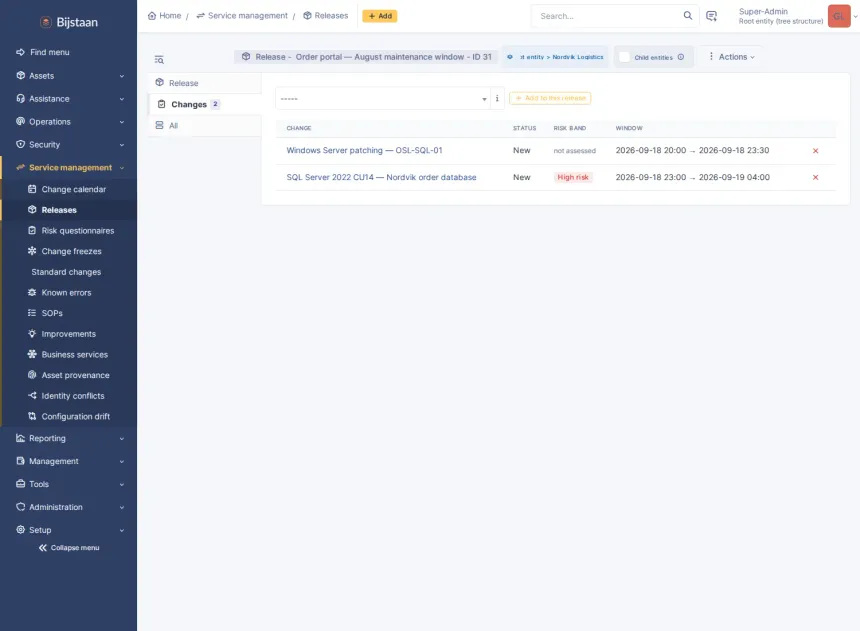The height and width of the screenshot is (631, 860).
Task: Open SQL Server 2022 CU14 change link
Action: pos(381,177)
